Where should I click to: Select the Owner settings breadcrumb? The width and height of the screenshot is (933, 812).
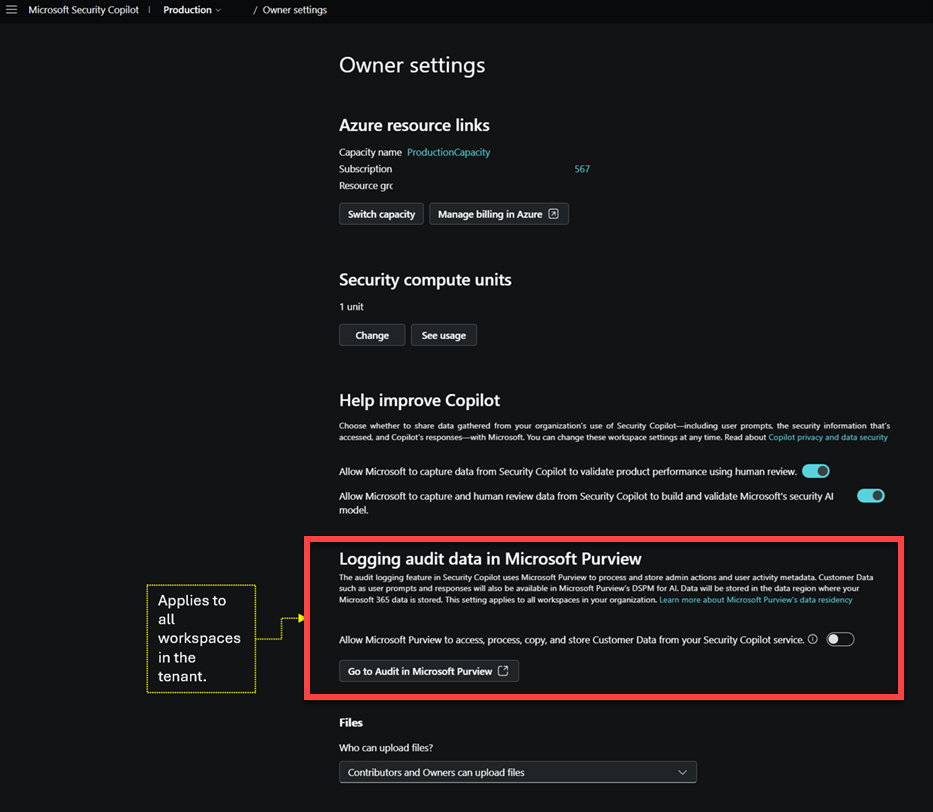[295, 10]
